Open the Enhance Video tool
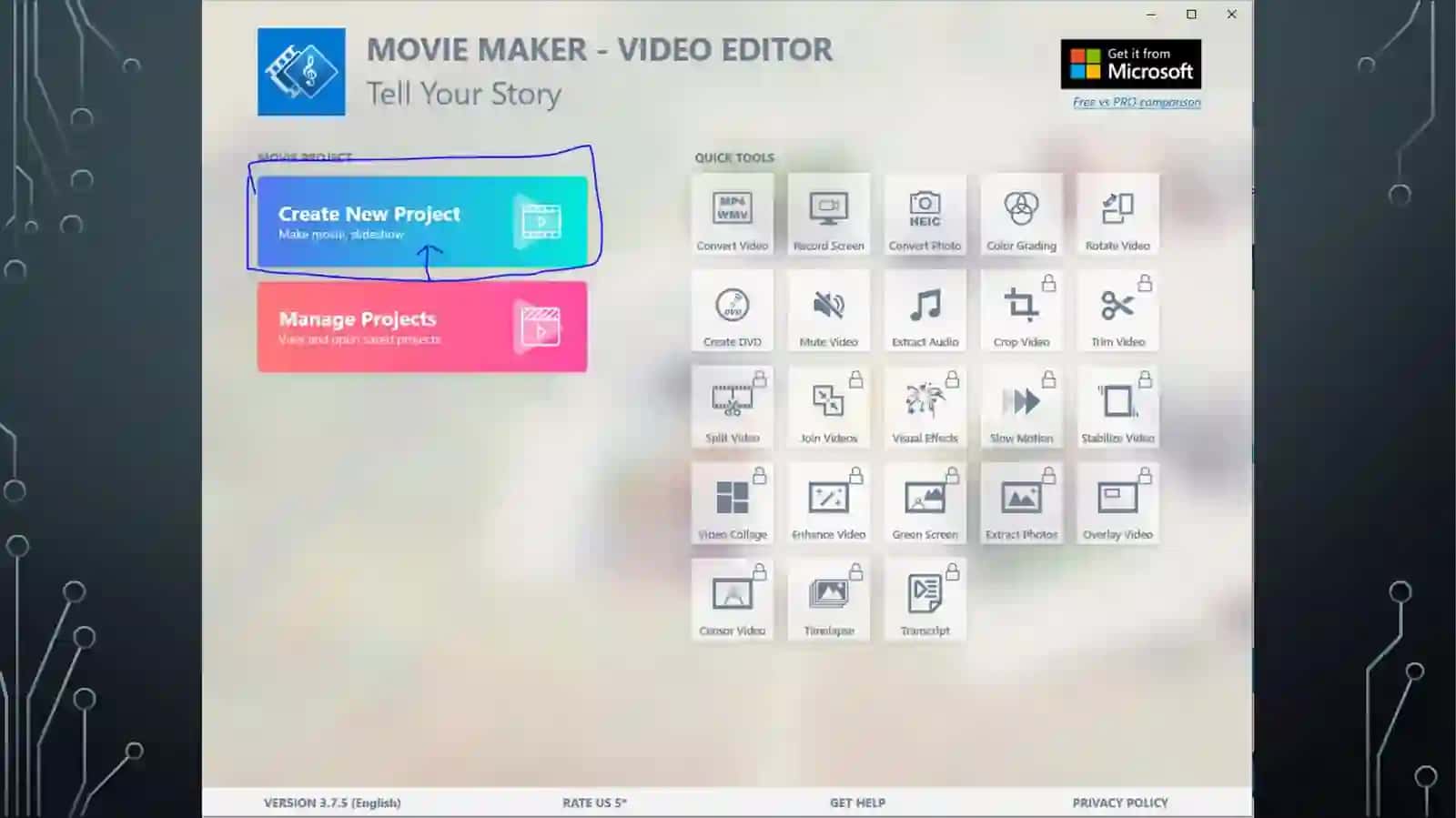 pyautogui.click(x=829, y=503)
